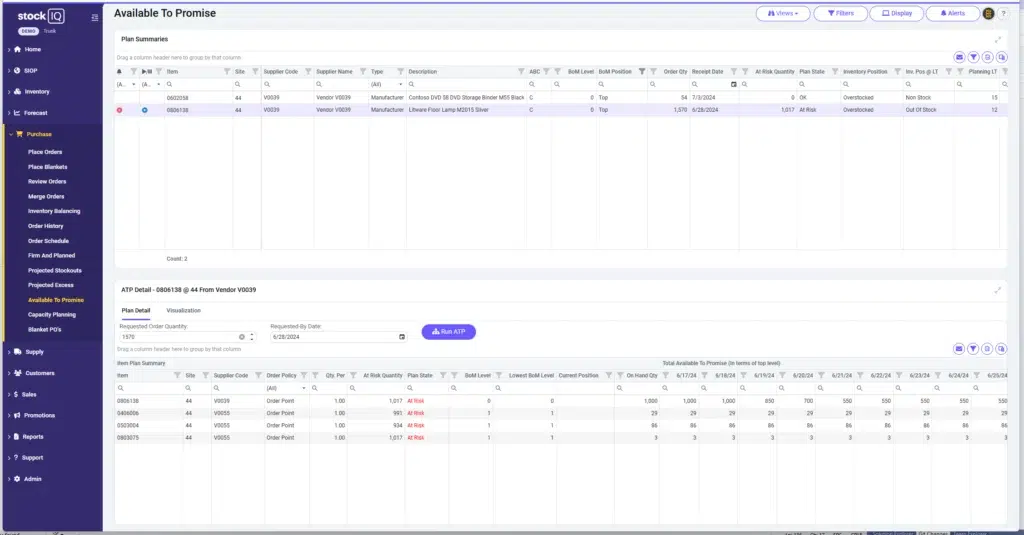
Task: Click the copy icon in ATP Detail toolbar
Action: pyautogui.click(x=1002, y=349)
